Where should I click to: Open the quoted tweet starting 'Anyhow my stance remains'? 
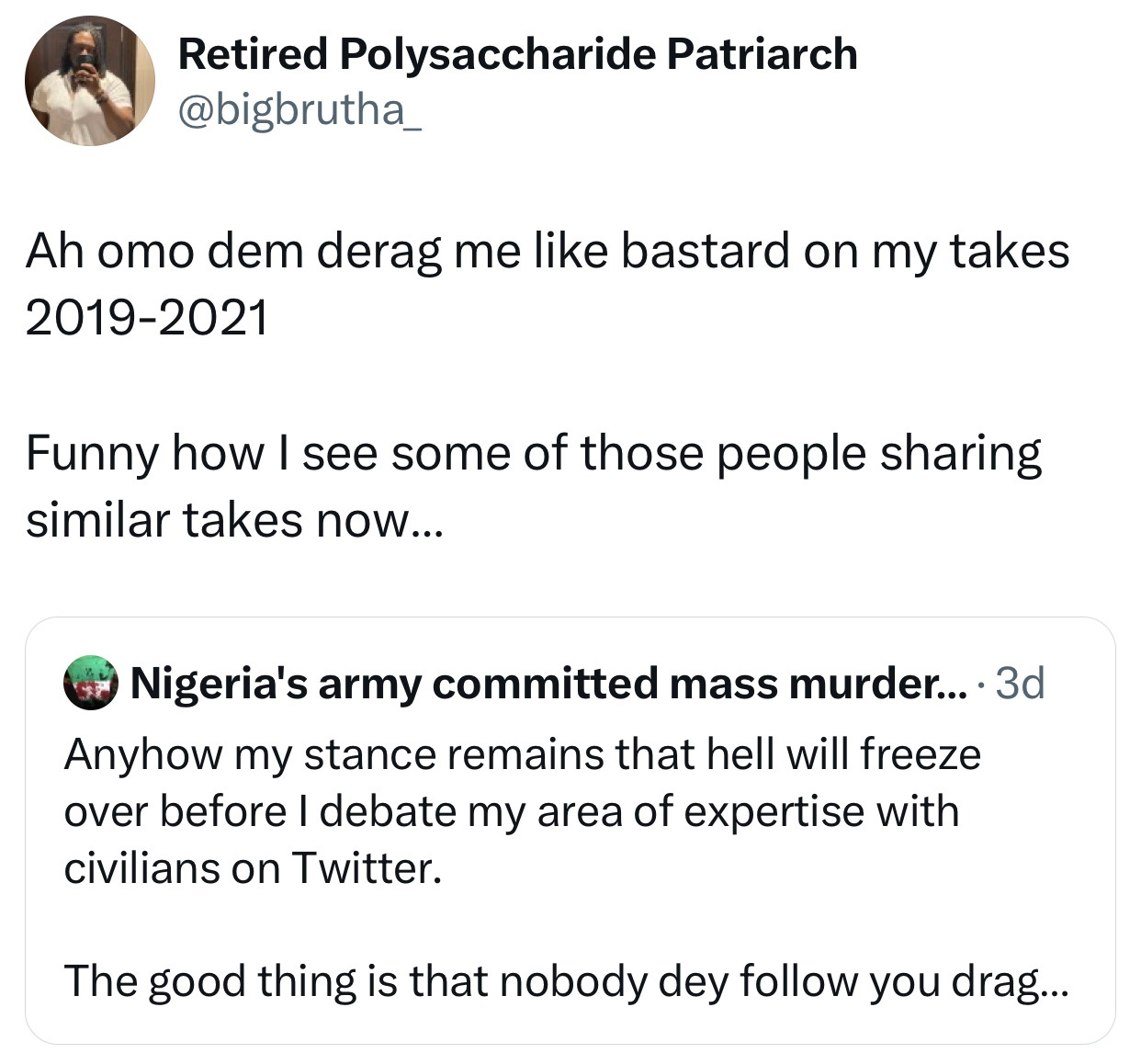pos(522,755)
